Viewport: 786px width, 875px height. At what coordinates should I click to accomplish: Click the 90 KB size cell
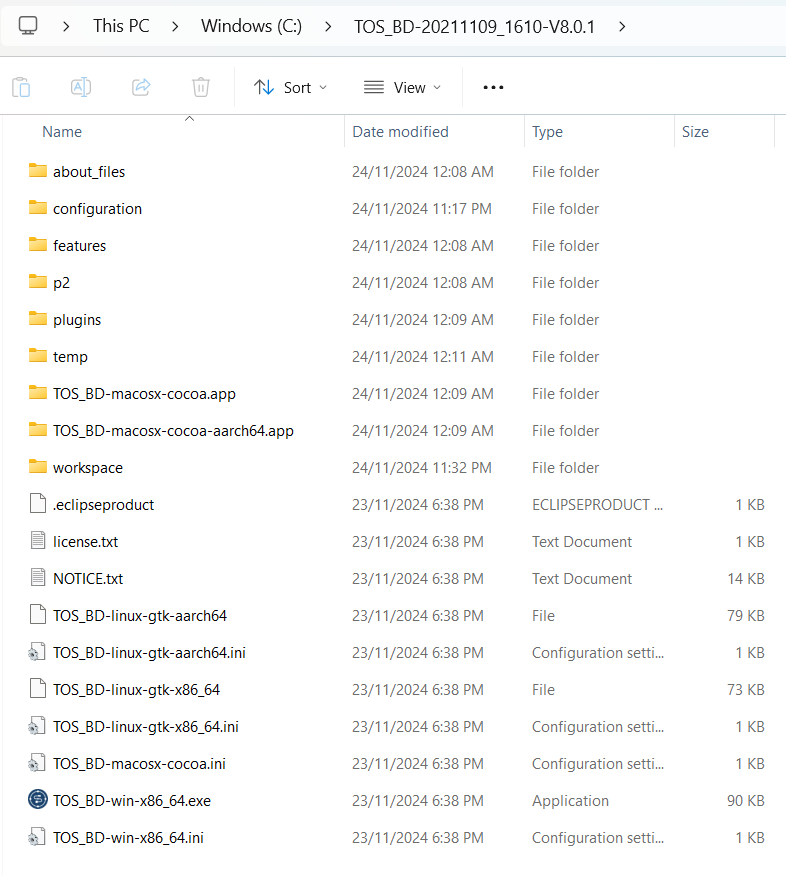[x=746, y=801]
